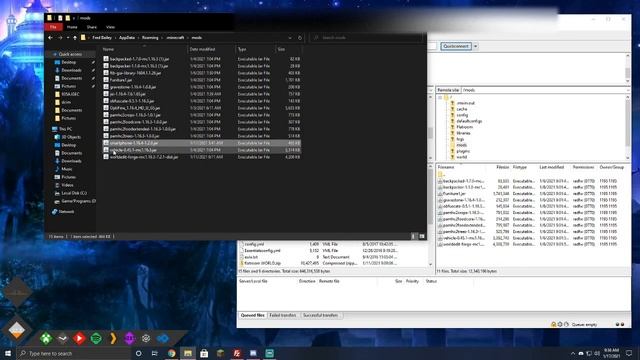Open Music under This PC
Viewport: 640px width, 360px height.
(67, 169)
